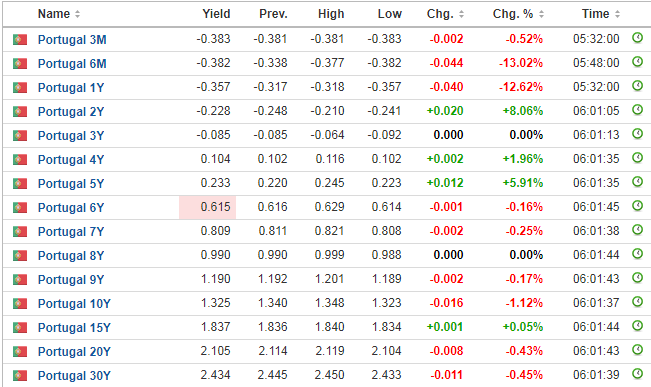Click Portugal flag icon beside Portugal 3M

(x=20, y=40)
